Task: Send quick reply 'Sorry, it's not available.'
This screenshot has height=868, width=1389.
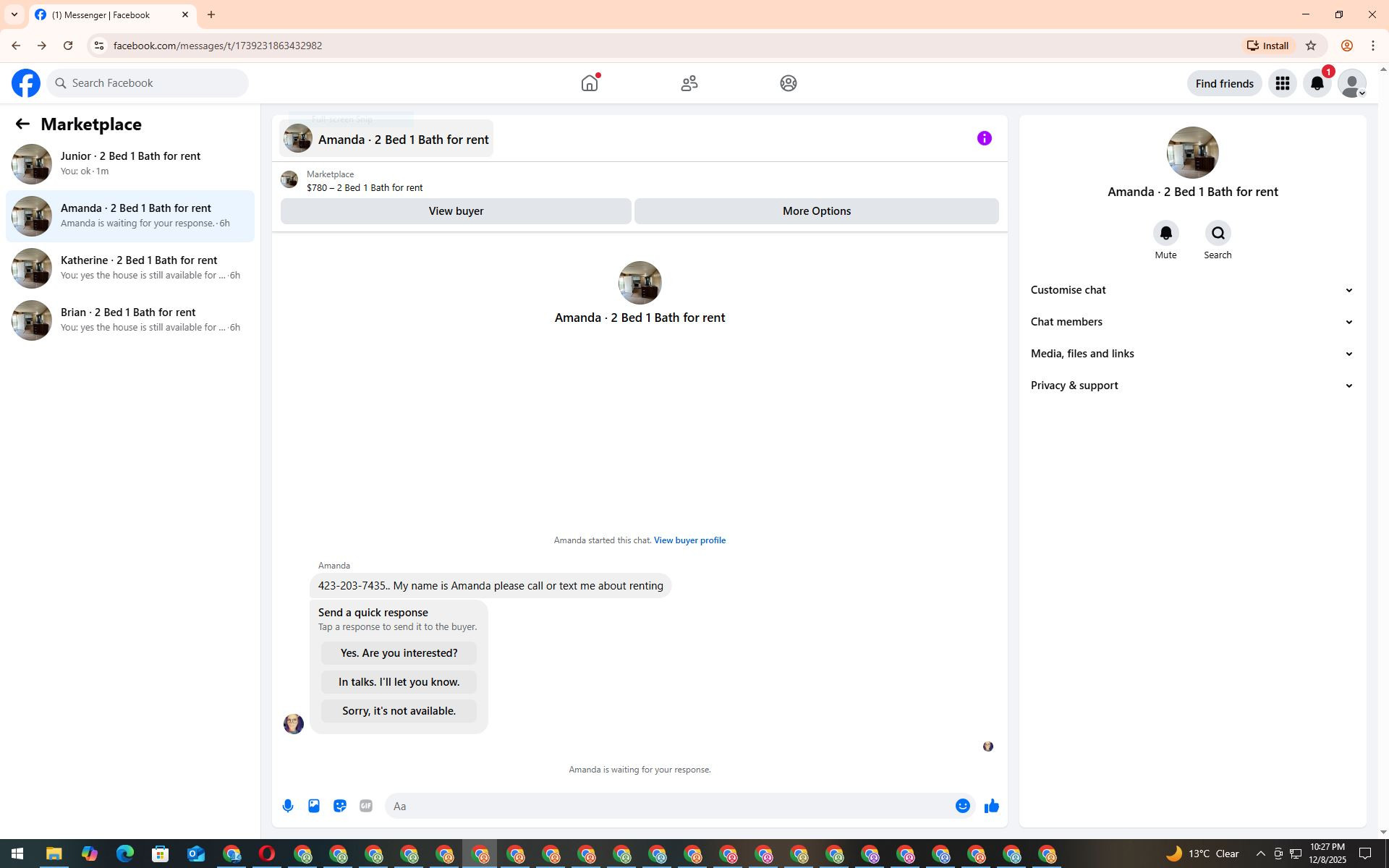Action: click(x=399, y=711)
